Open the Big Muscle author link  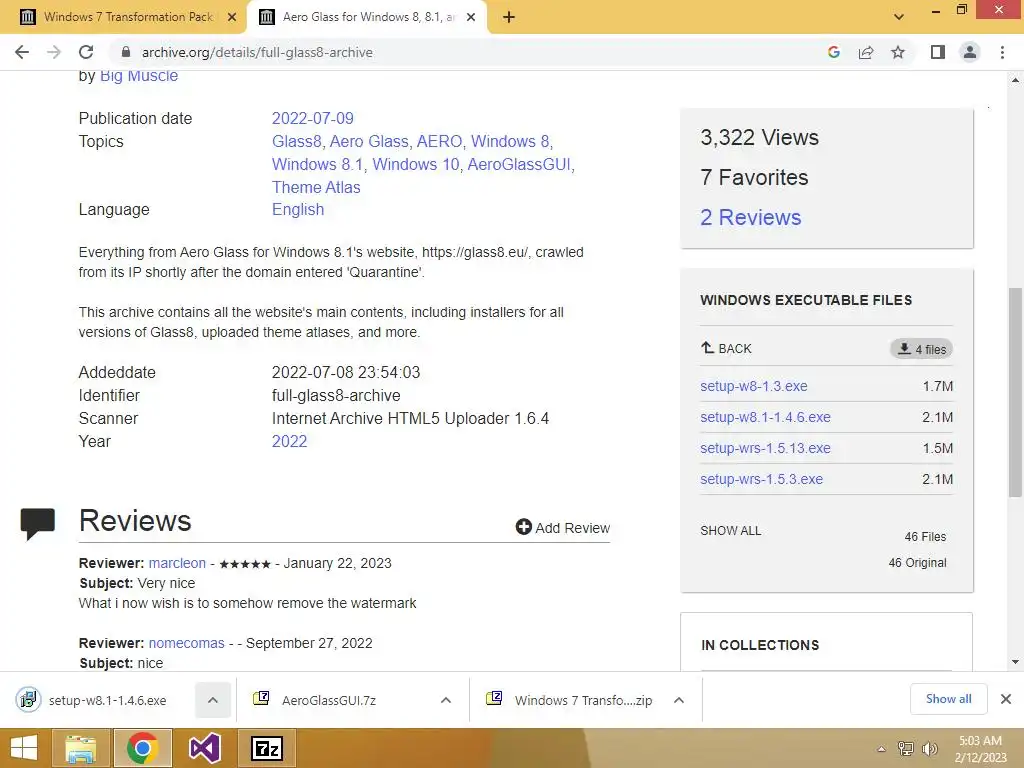point(138,76)
